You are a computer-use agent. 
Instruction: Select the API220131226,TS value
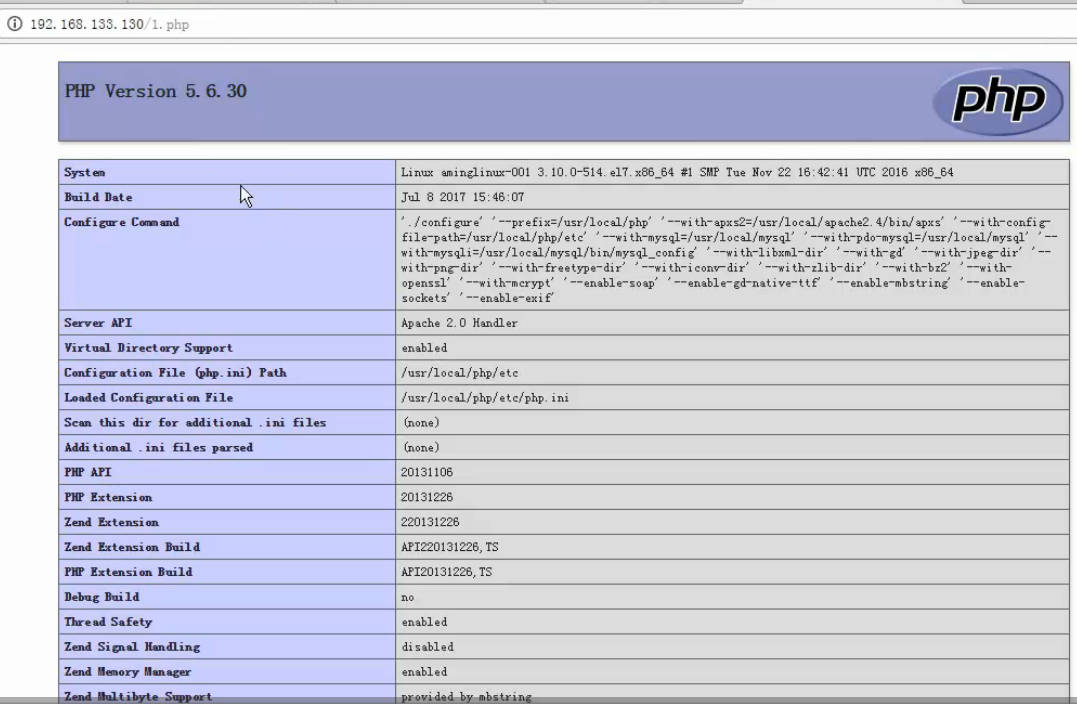(x=450, y=547)
